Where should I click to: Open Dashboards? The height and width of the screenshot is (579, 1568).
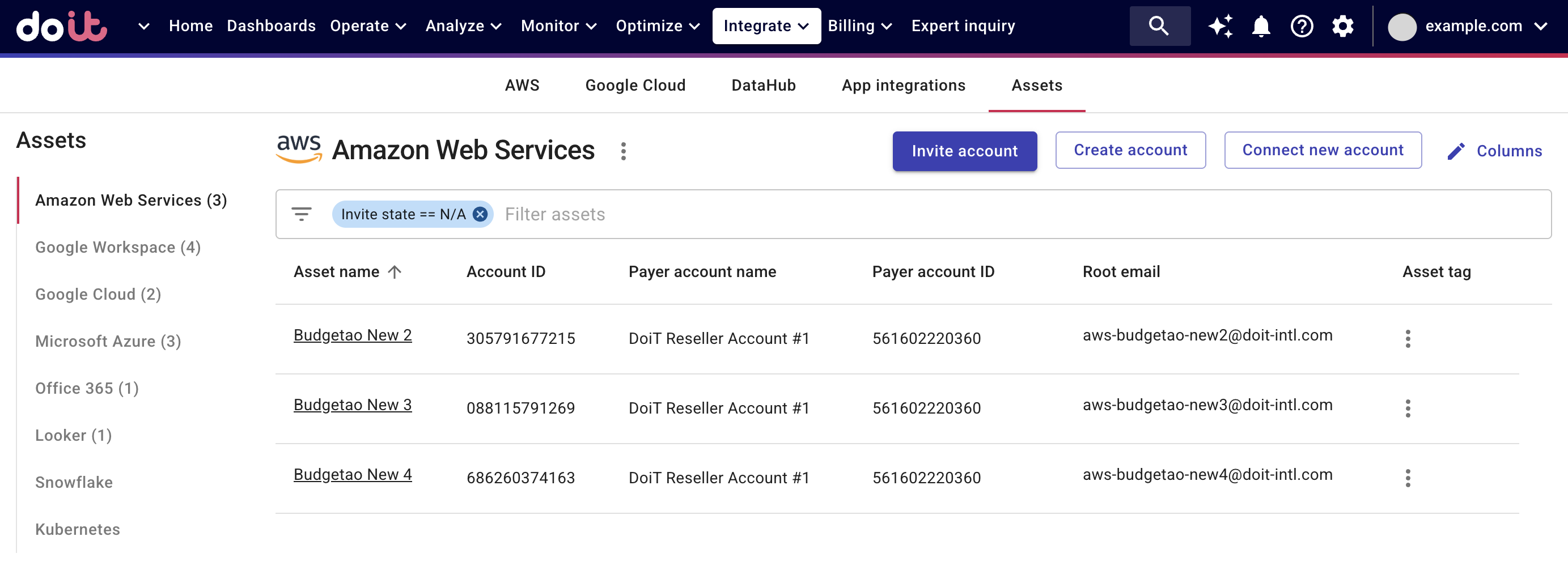[x=271, y=26]
